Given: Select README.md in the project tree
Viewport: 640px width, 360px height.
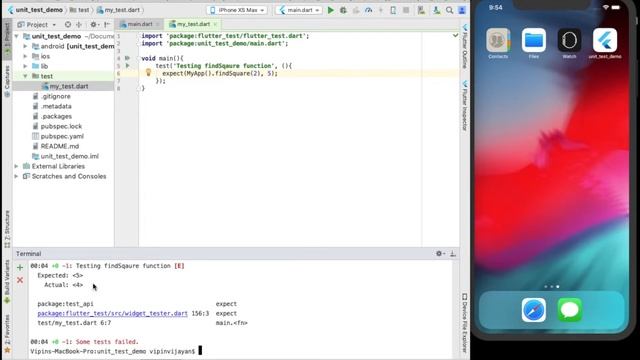Looking at the screenshot, I should (x=64, y=146).
